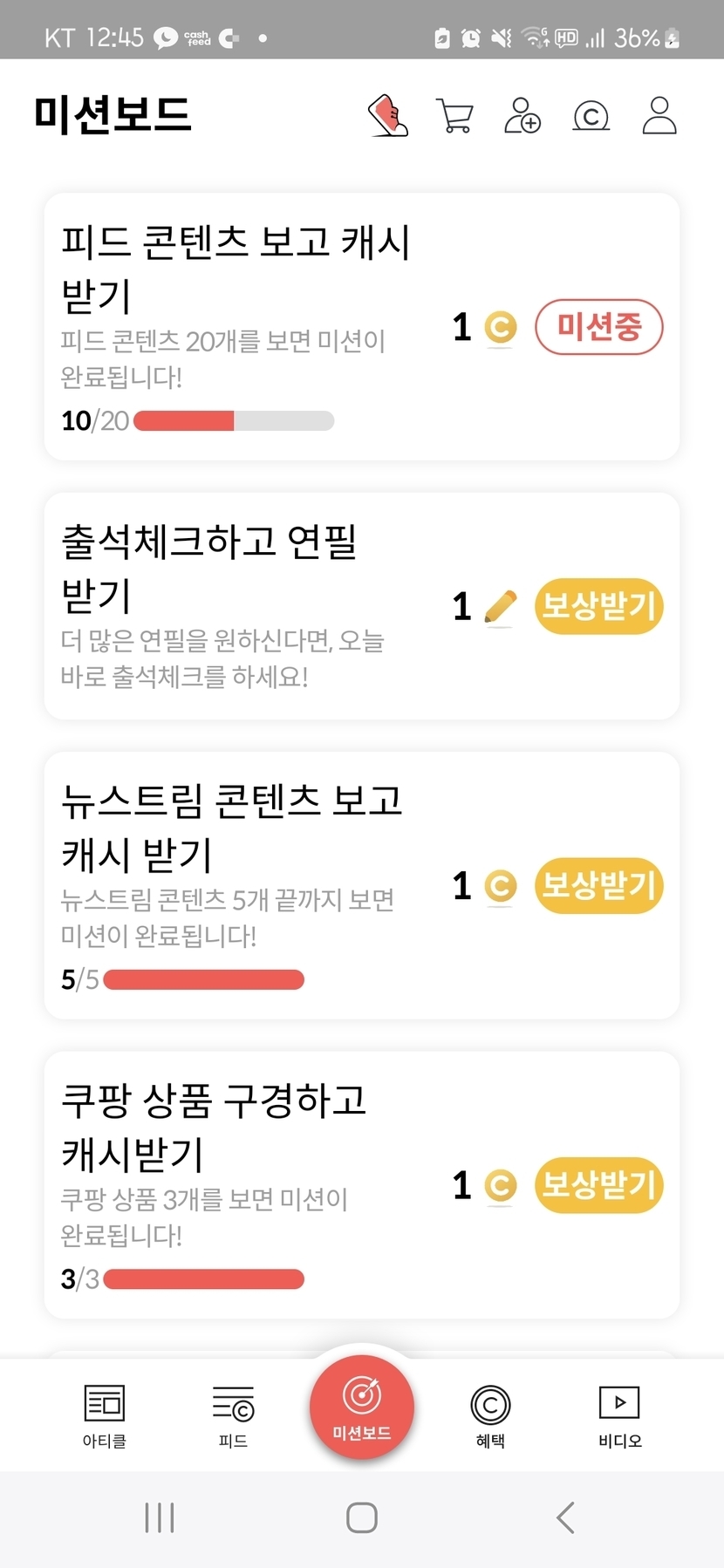Image resolution: width=724 pixels, height=1568 pixels.
Task: Open the 뉴스트림 콘텐츠 보고 캐시 받기 card title
Action: (232, 826)
